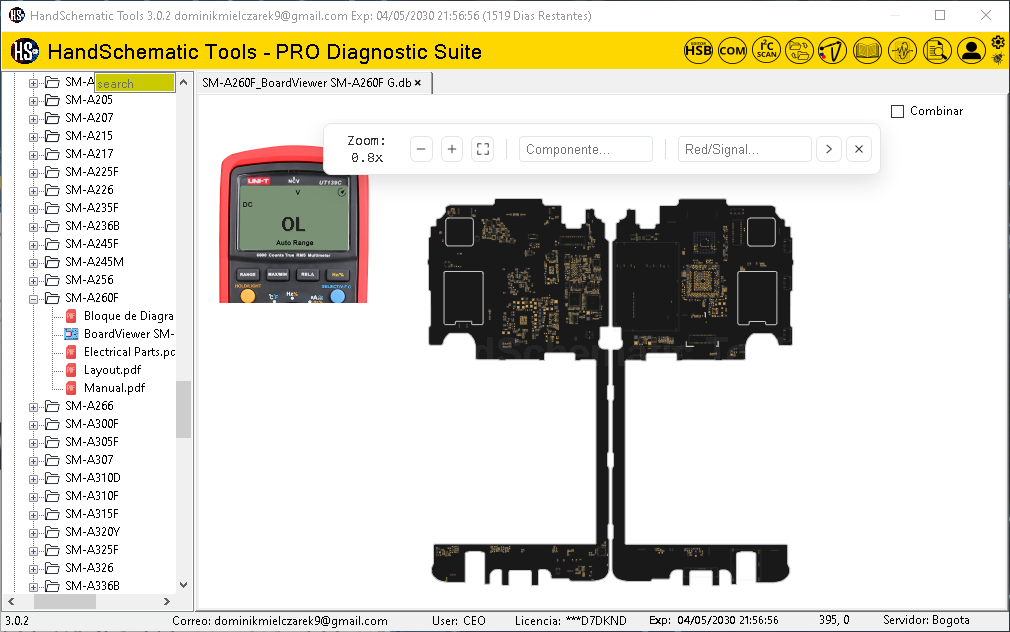Open Electrical Parts PDF file

[129, 352]
